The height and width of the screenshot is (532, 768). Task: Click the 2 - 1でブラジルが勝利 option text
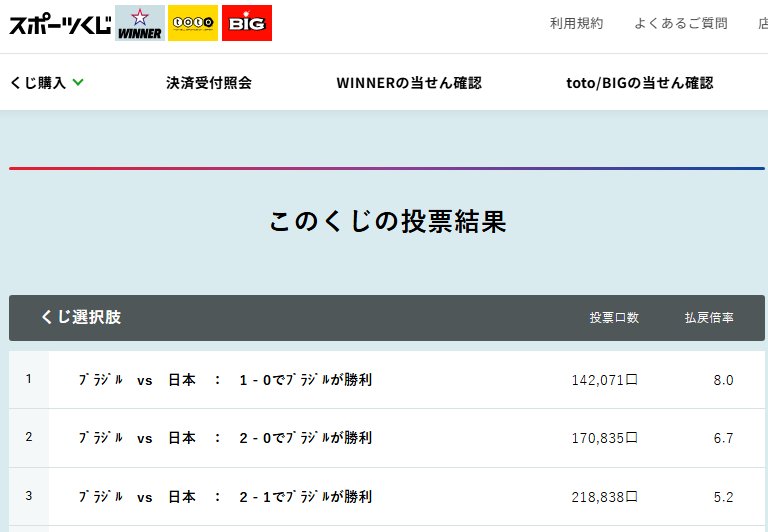[x=306, y=497]
